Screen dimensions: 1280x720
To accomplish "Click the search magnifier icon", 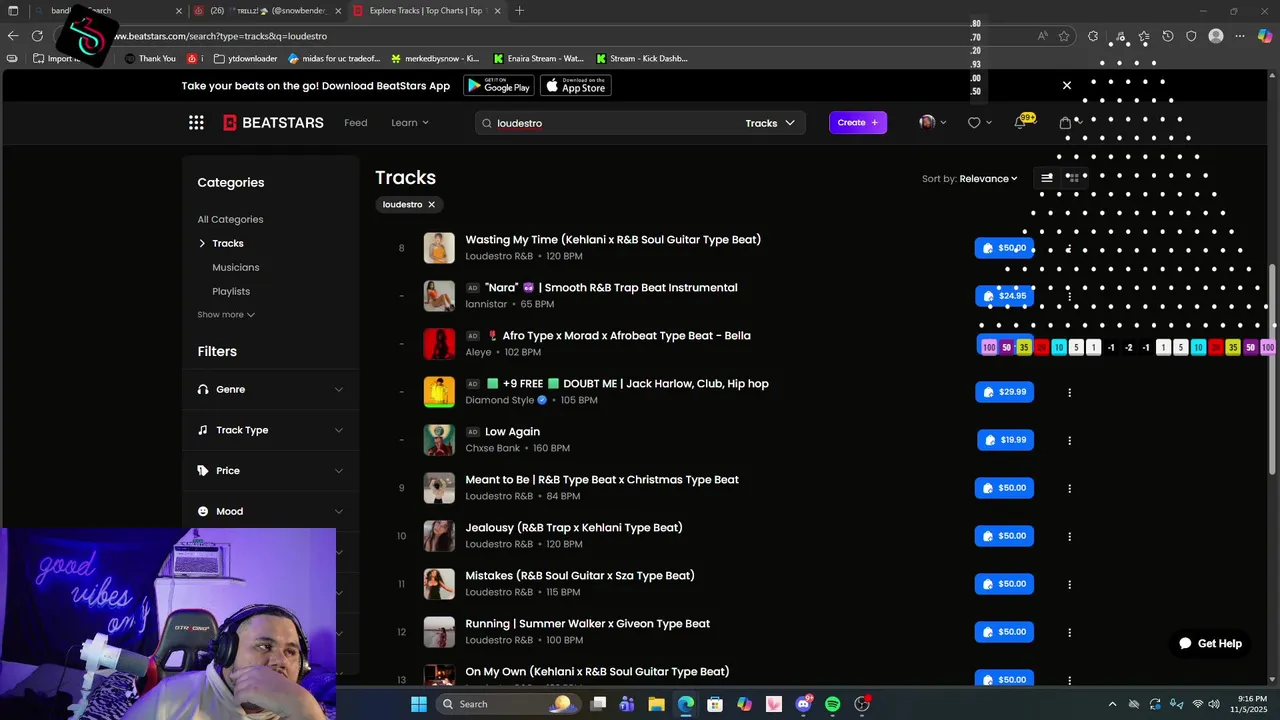I will (487, 123).
